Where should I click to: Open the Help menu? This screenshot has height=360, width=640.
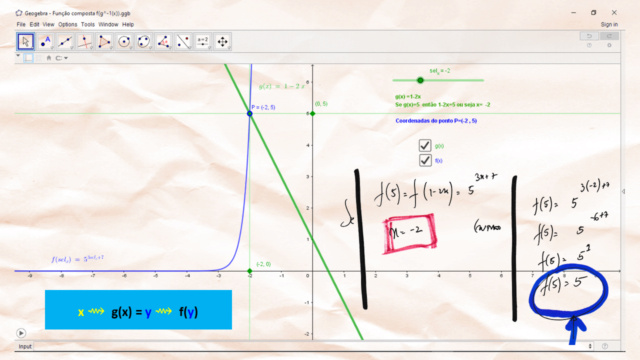(x=128, y=24)
